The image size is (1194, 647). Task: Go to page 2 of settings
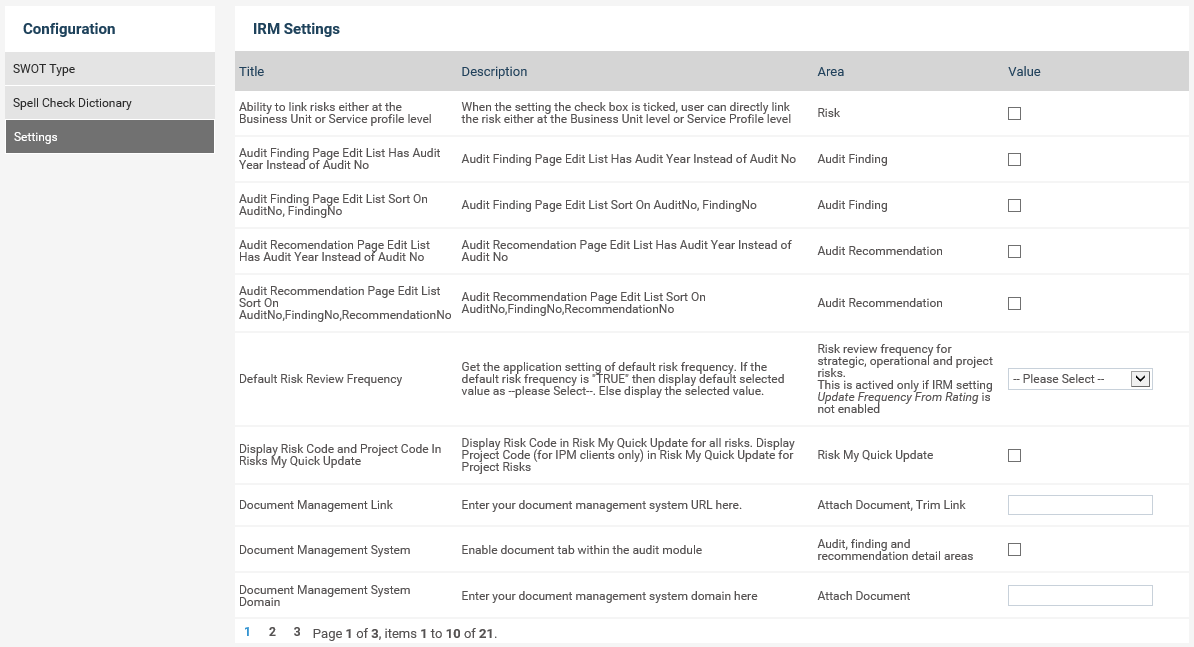(272, 632)
